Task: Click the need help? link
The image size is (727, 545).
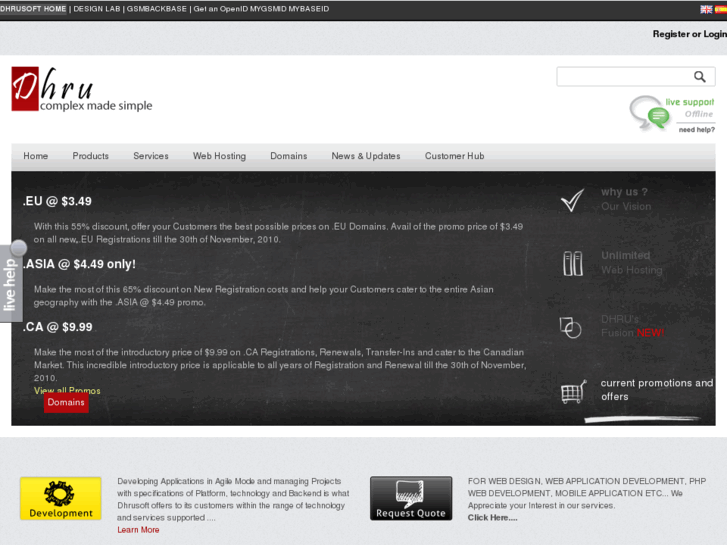Action: (697, 130)
